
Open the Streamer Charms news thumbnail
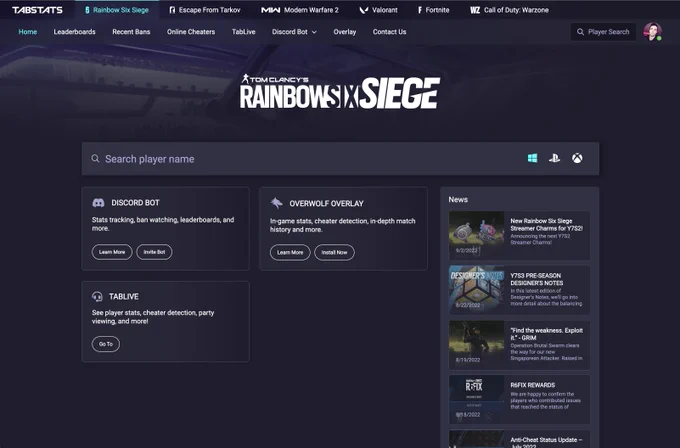tap(477, 235)
